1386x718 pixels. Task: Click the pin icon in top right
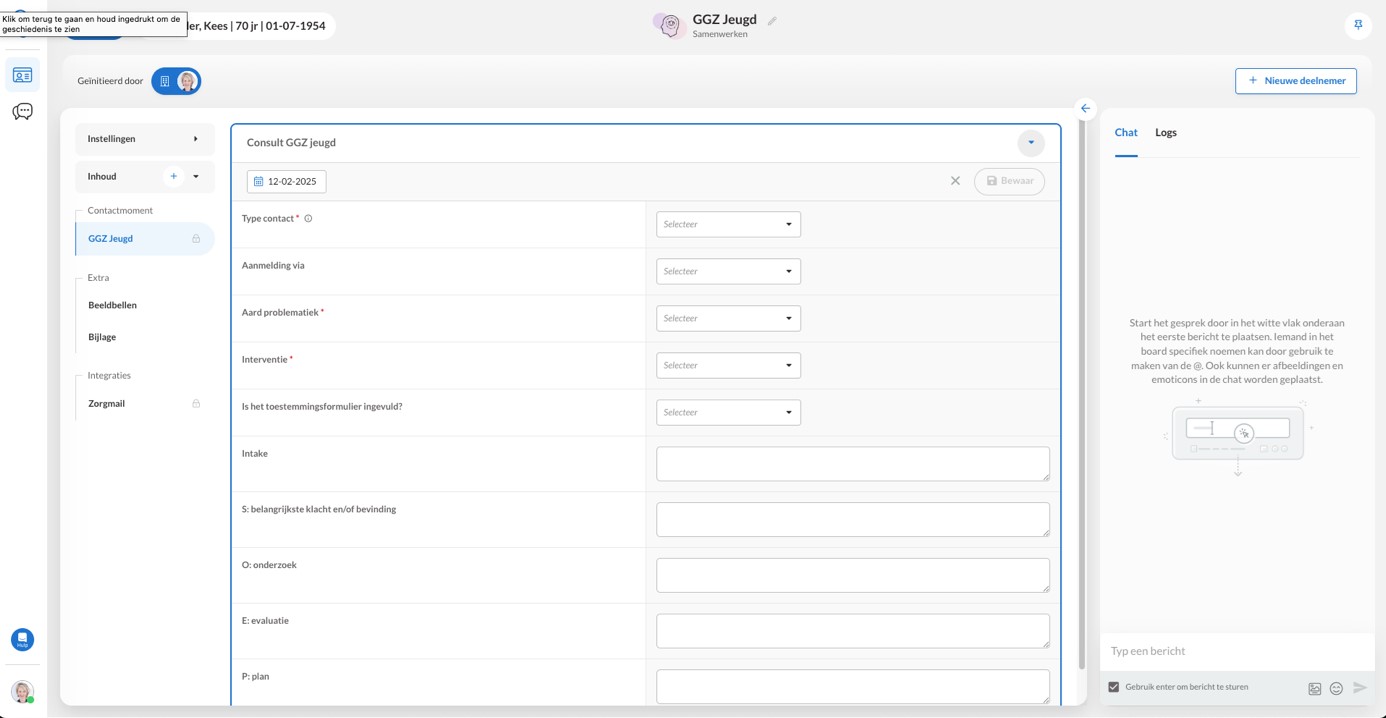[x=1358, y=25]
